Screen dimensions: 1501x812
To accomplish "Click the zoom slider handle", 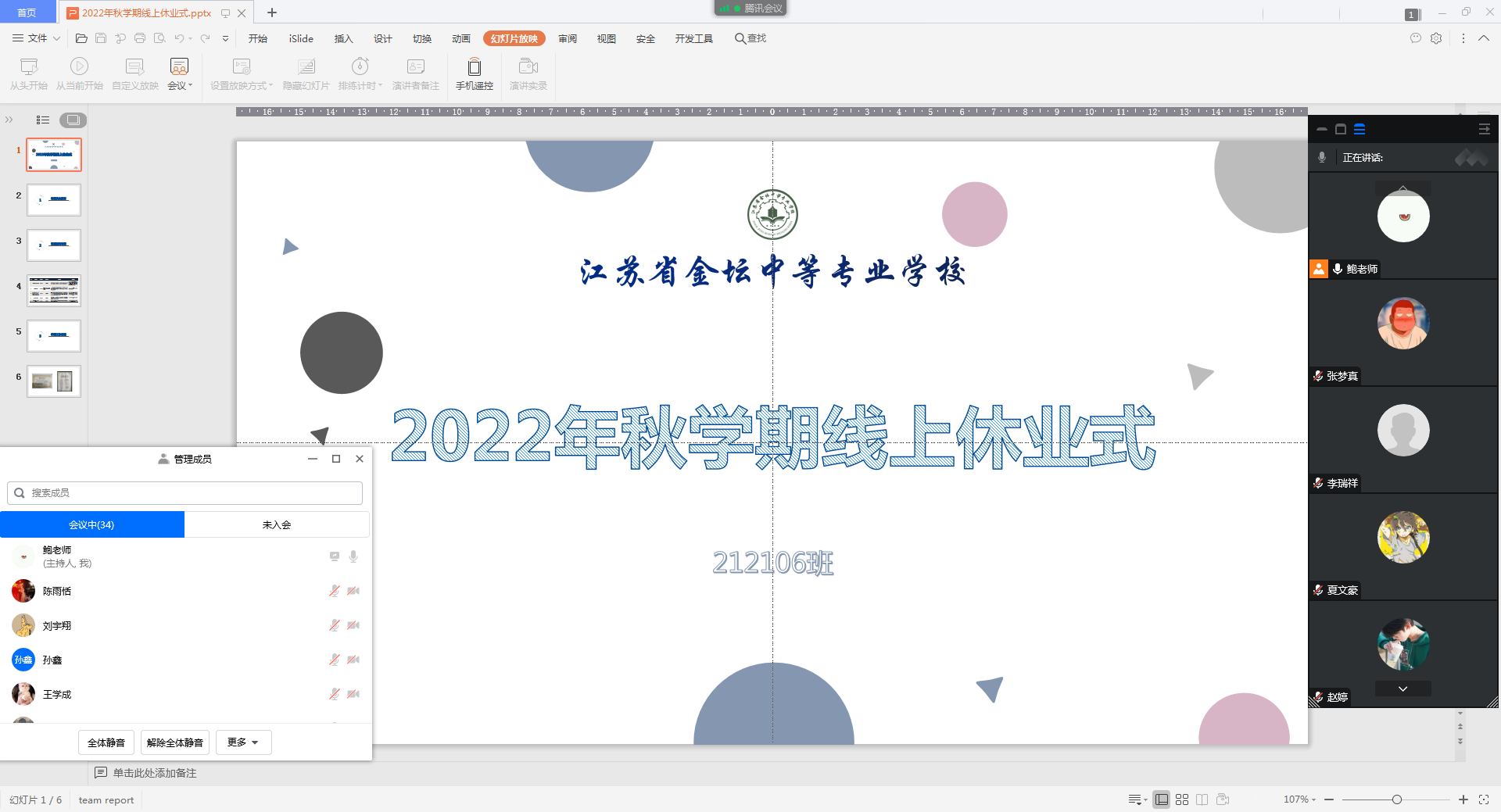I will 1397,799.
